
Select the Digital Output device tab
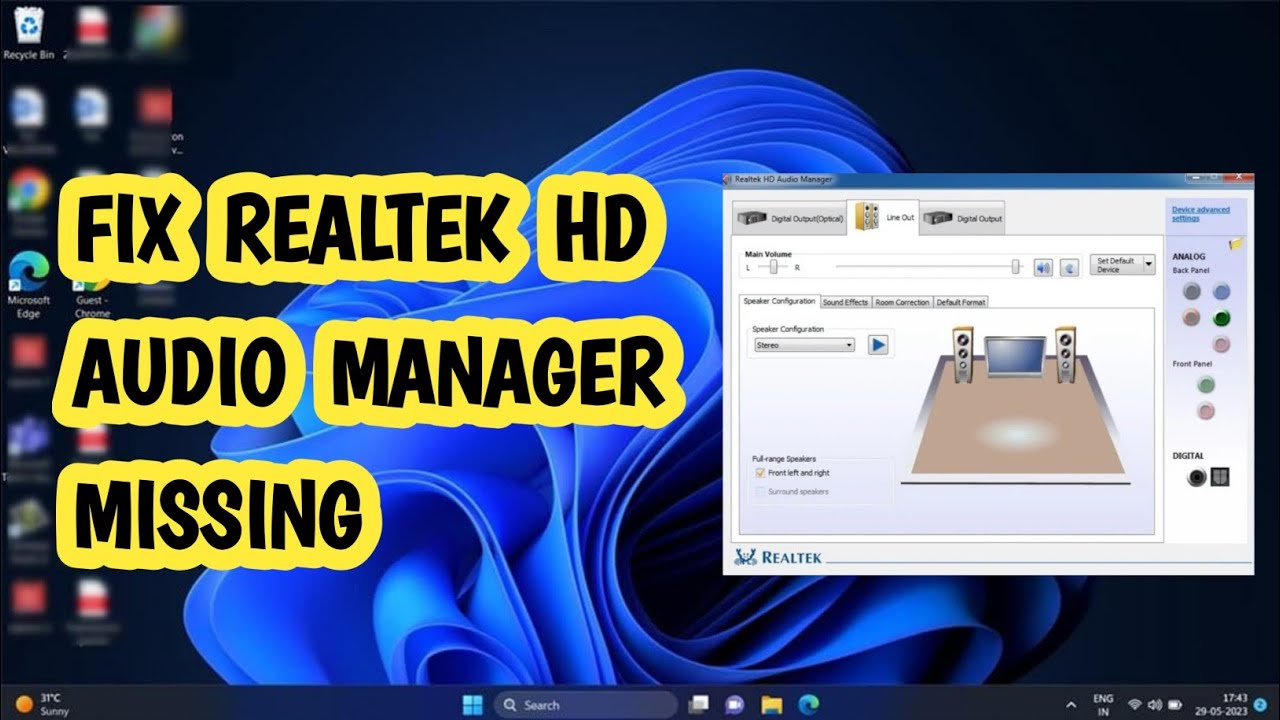click(962, 218)
